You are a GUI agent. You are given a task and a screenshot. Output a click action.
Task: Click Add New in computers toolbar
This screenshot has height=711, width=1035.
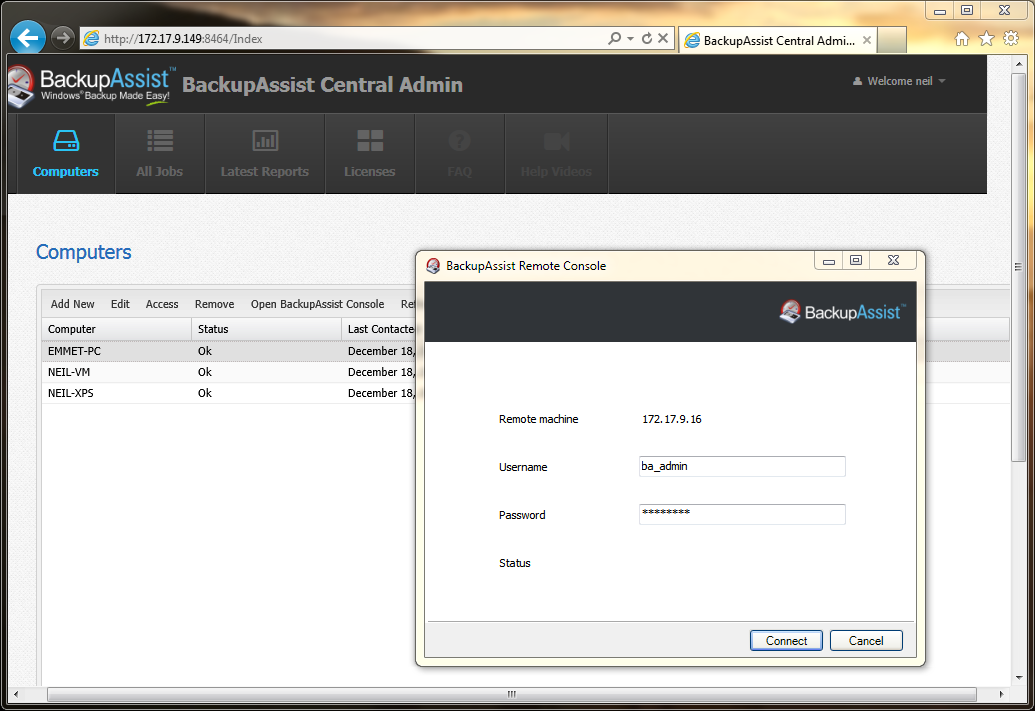pyautogui.click(x=73, y=304)
